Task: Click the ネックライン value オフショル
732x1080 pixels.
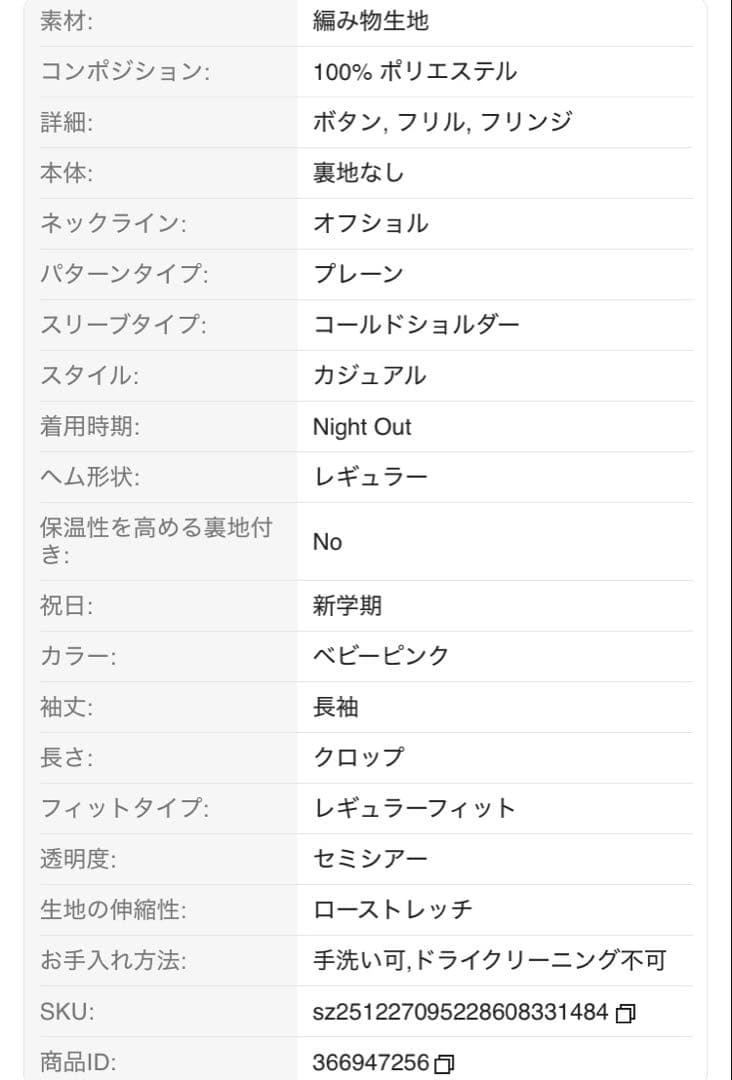Action: [370, 223]
